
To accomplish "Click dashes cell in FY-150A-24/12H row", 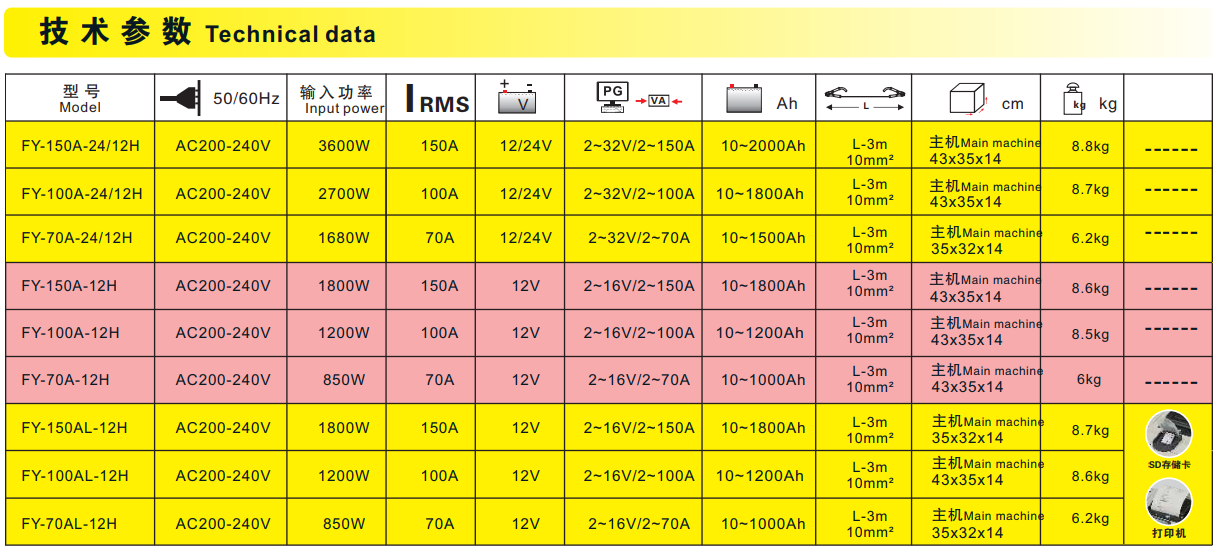I will click(x=1171, y=149).
